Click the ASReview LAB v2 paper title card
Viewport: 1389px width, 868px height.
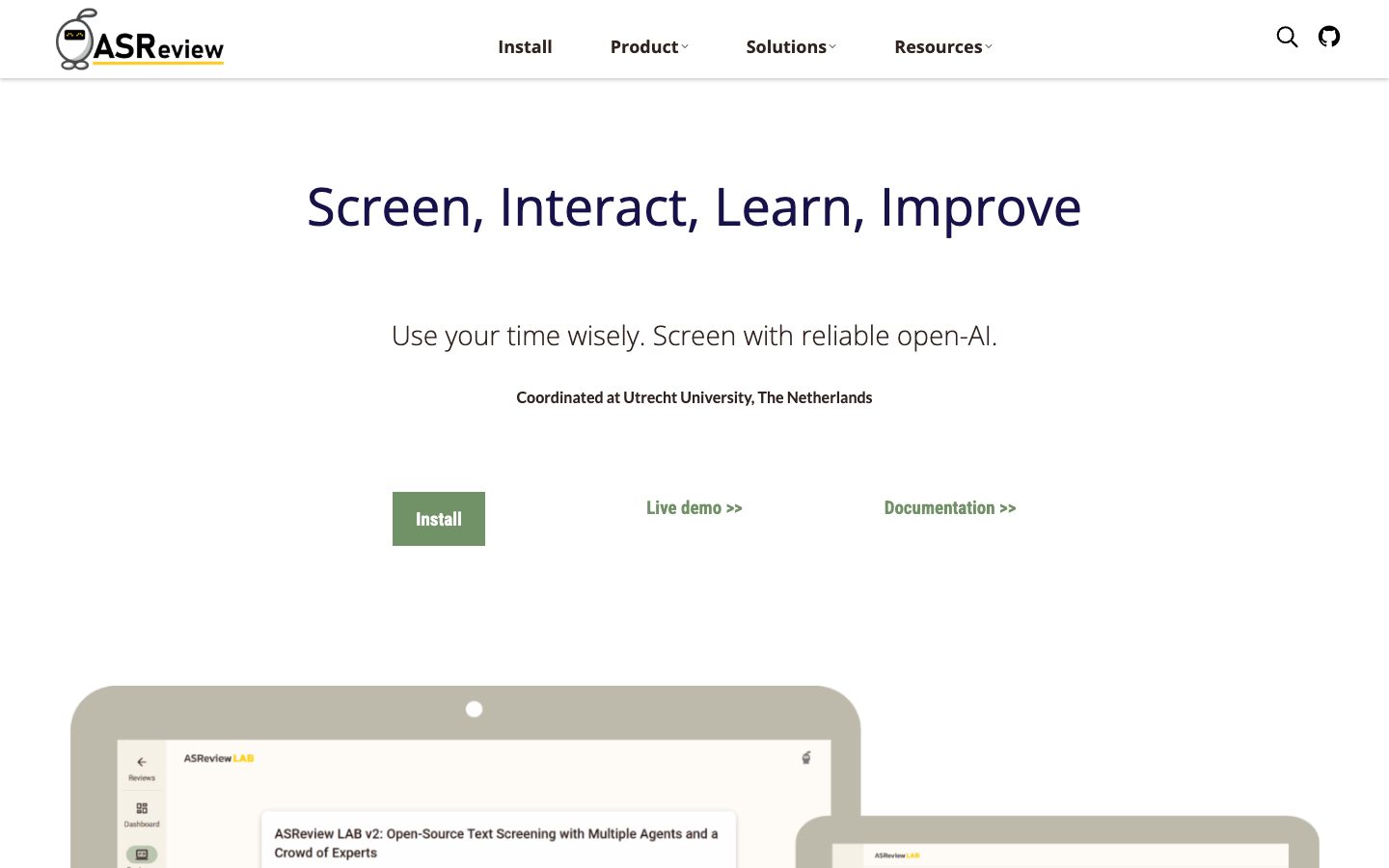[498, 840]
